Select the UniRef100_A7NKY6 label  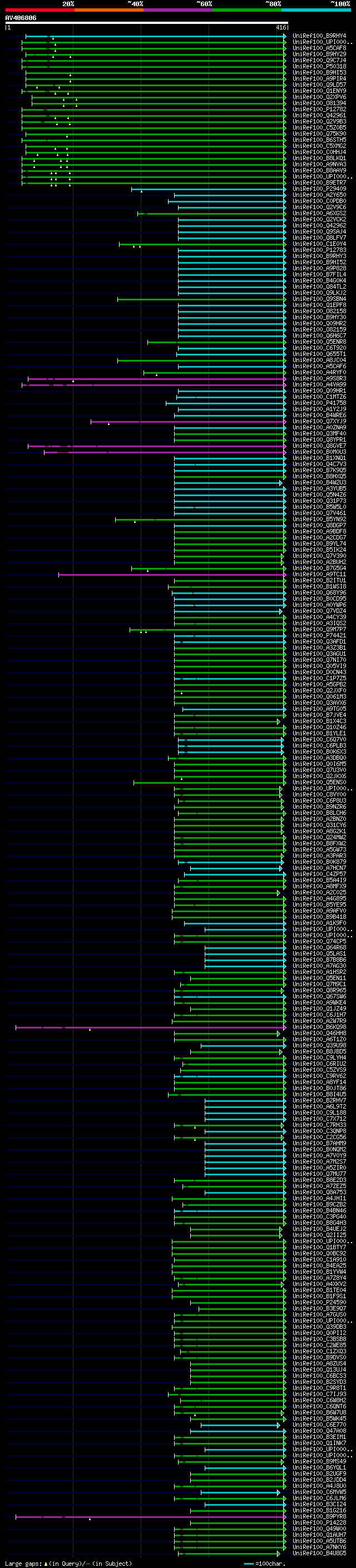[319, 1547]
